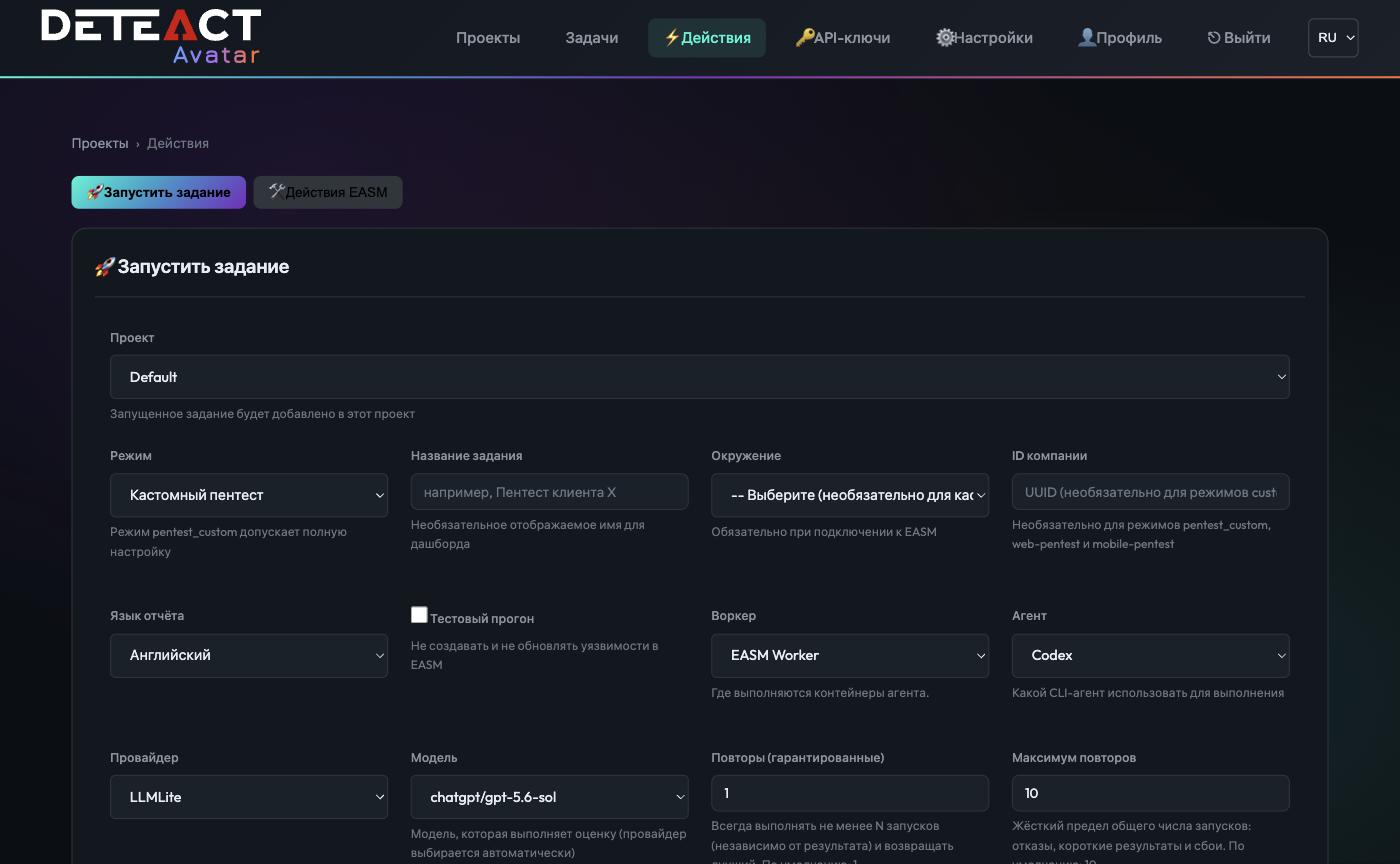Click the Проекты breadcrumb link
The width and height of the screenshot is (1400, 864).
[x=100, y=143]
